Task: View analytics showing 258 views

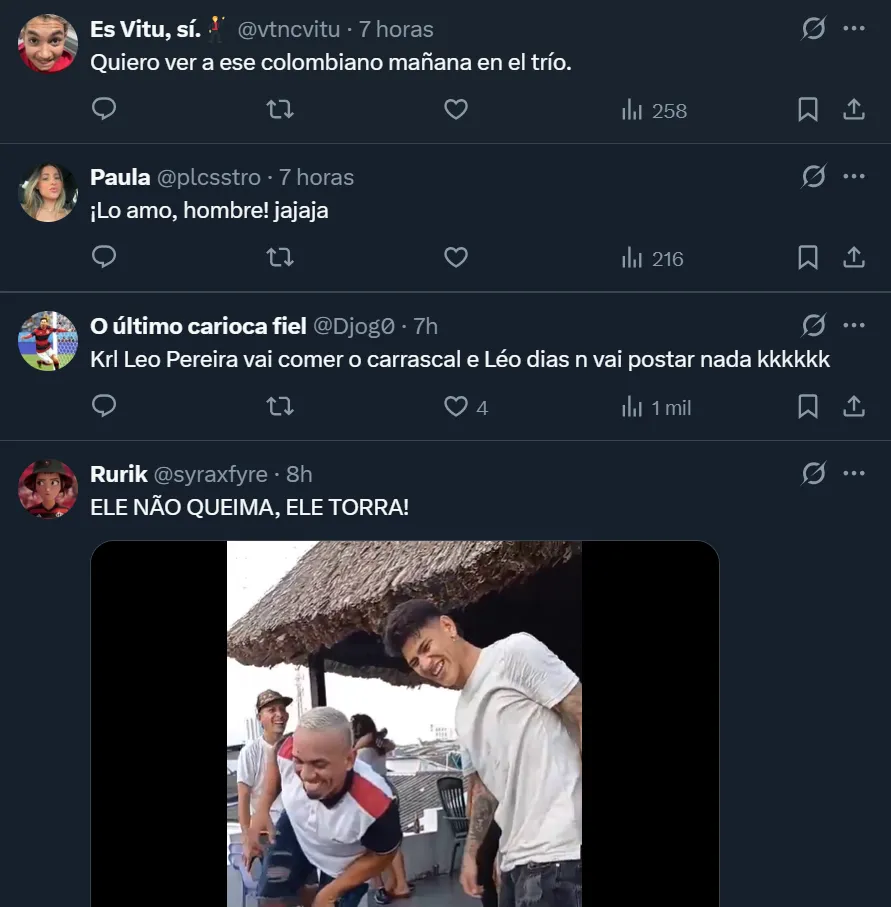Action: [654, 110]
